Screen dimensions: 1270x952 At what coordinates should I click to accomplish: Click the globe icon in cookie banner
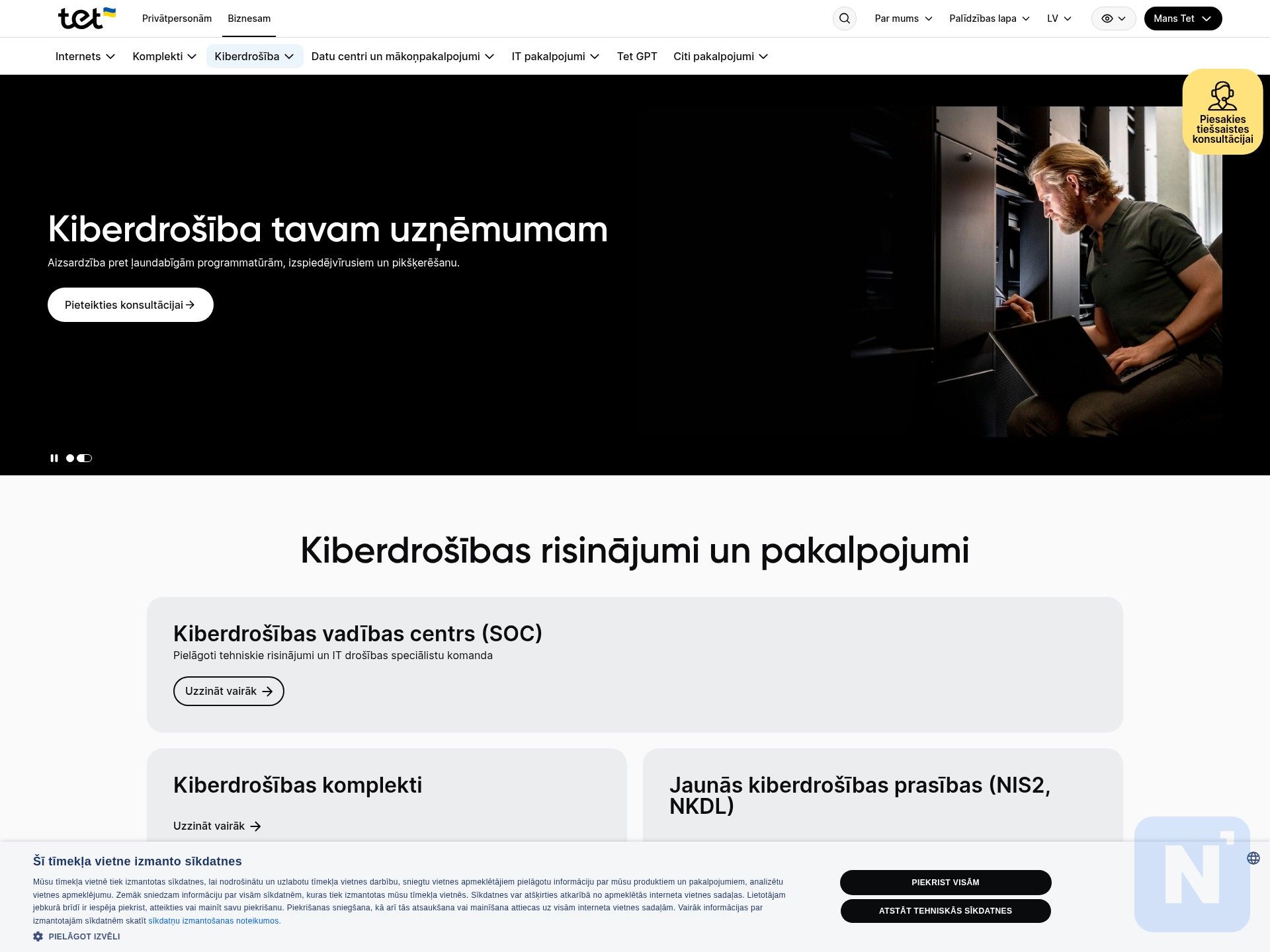point(1253,858)
